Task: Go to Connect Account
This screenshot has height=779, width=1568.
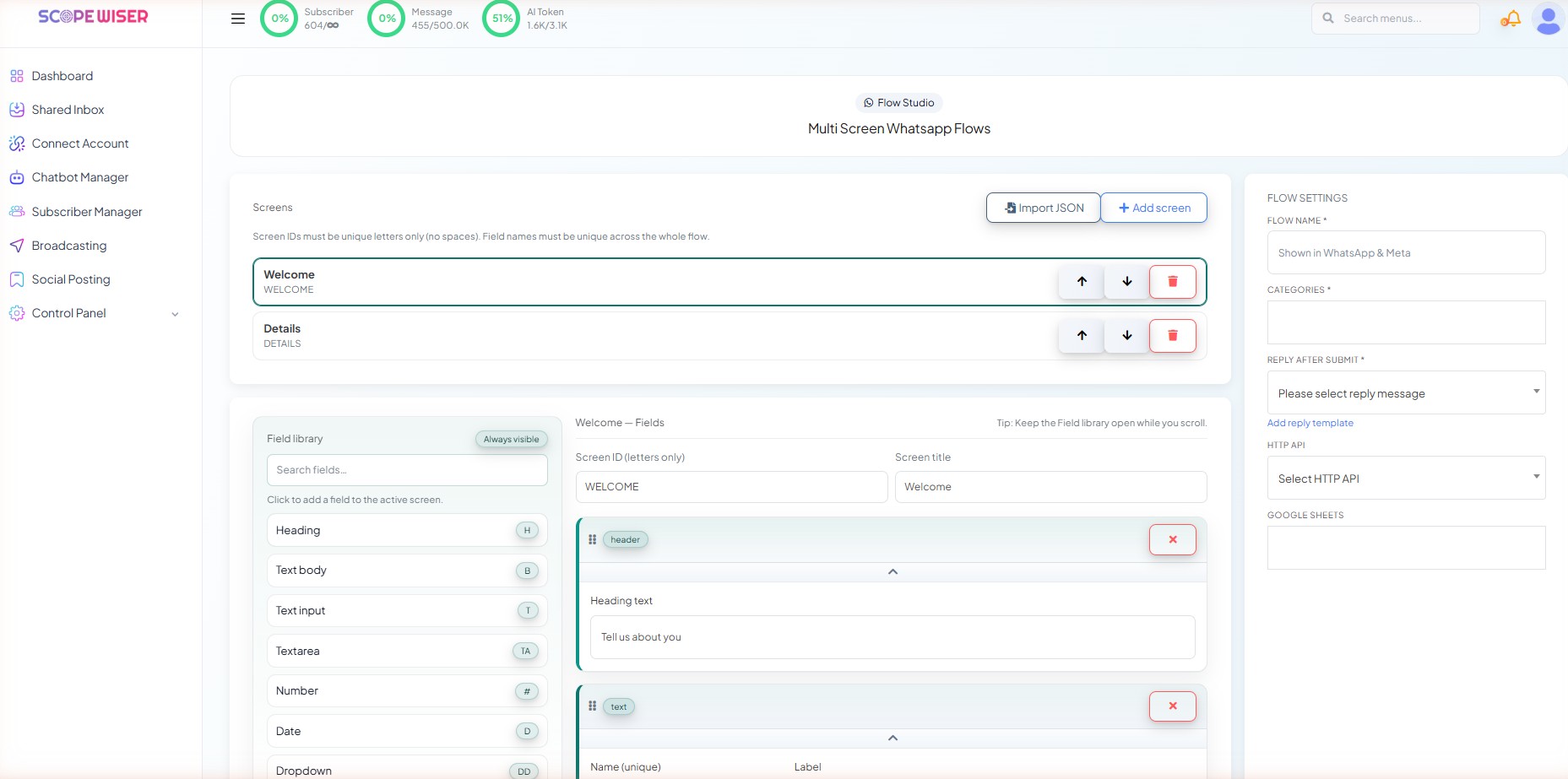Action: (x=80, y=143)
